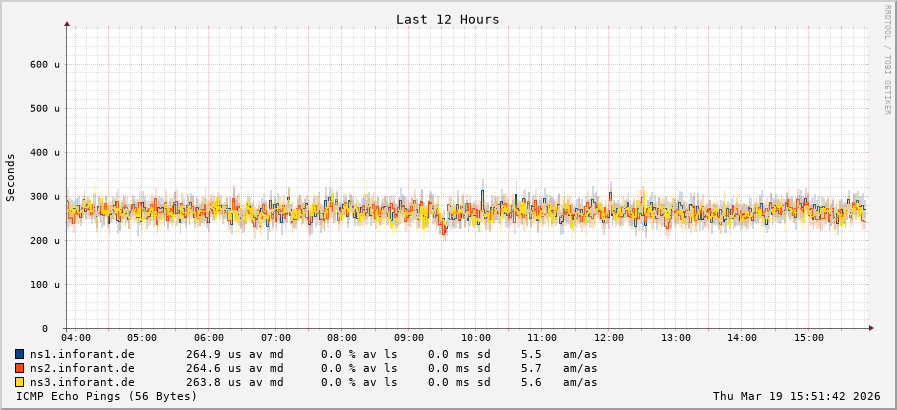This screenshot has height=410, width=897.
Task: Click the yellow ns3.inforant.de legend swatch
Action: point(20,382)
